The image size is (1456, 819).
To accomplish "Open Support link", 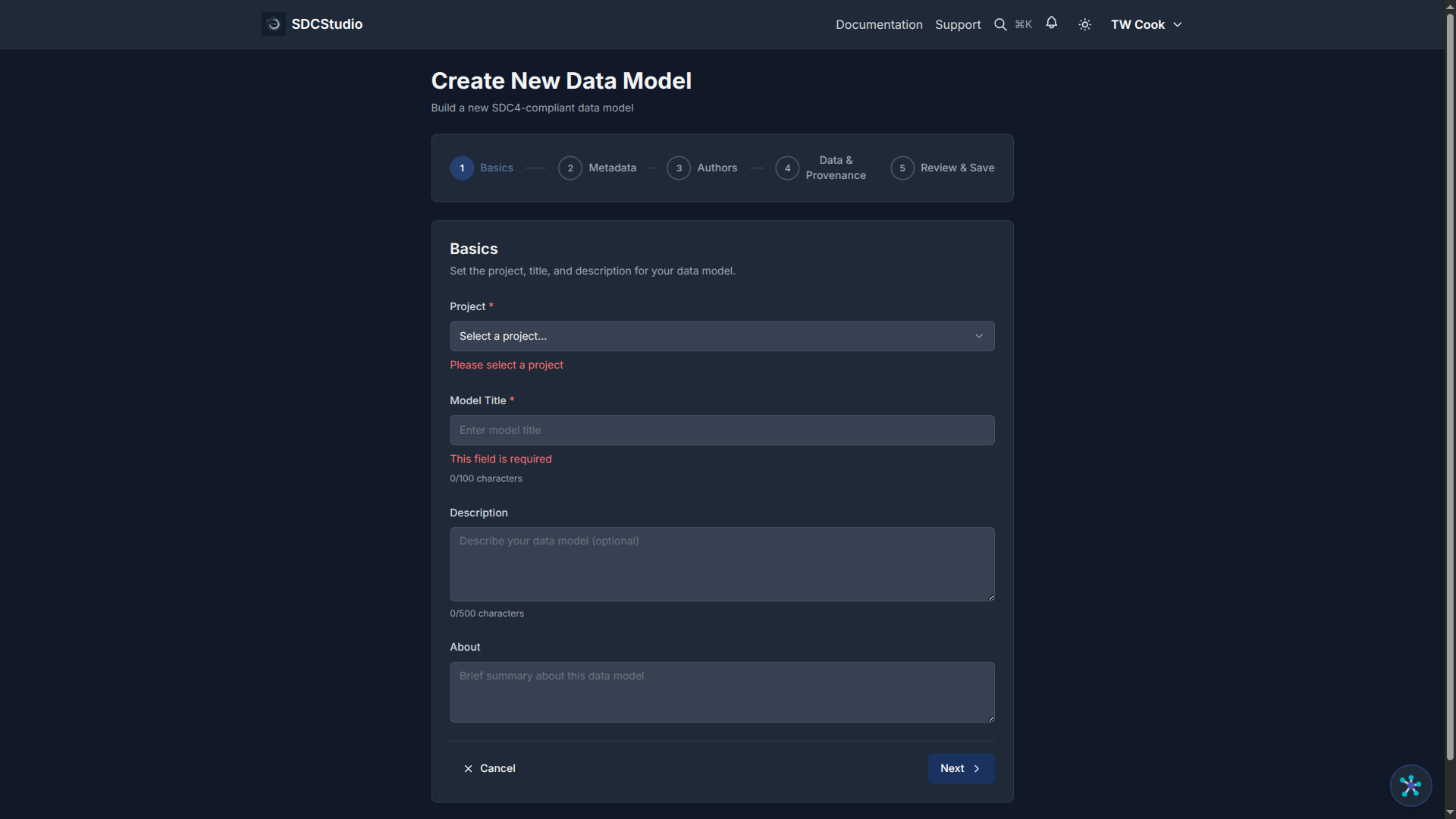I will (958, 24).
